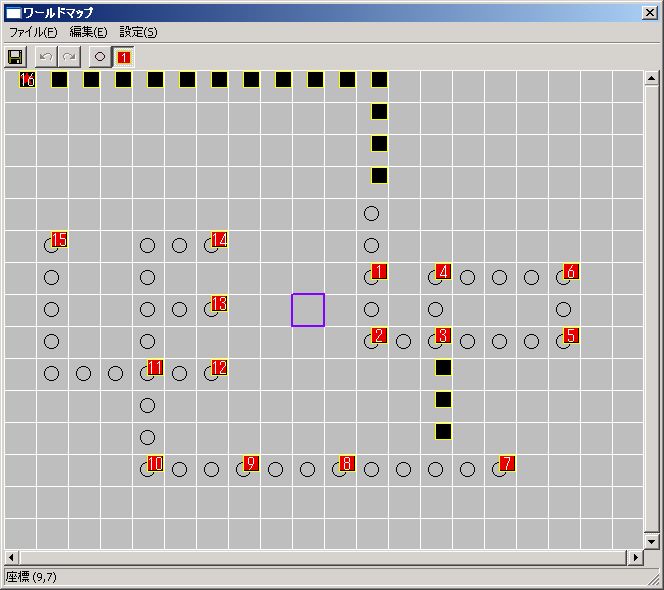This screenshot has width=664, height=590.
Task: Click the horizontal scrollbar right arrow
Action: 635,557
